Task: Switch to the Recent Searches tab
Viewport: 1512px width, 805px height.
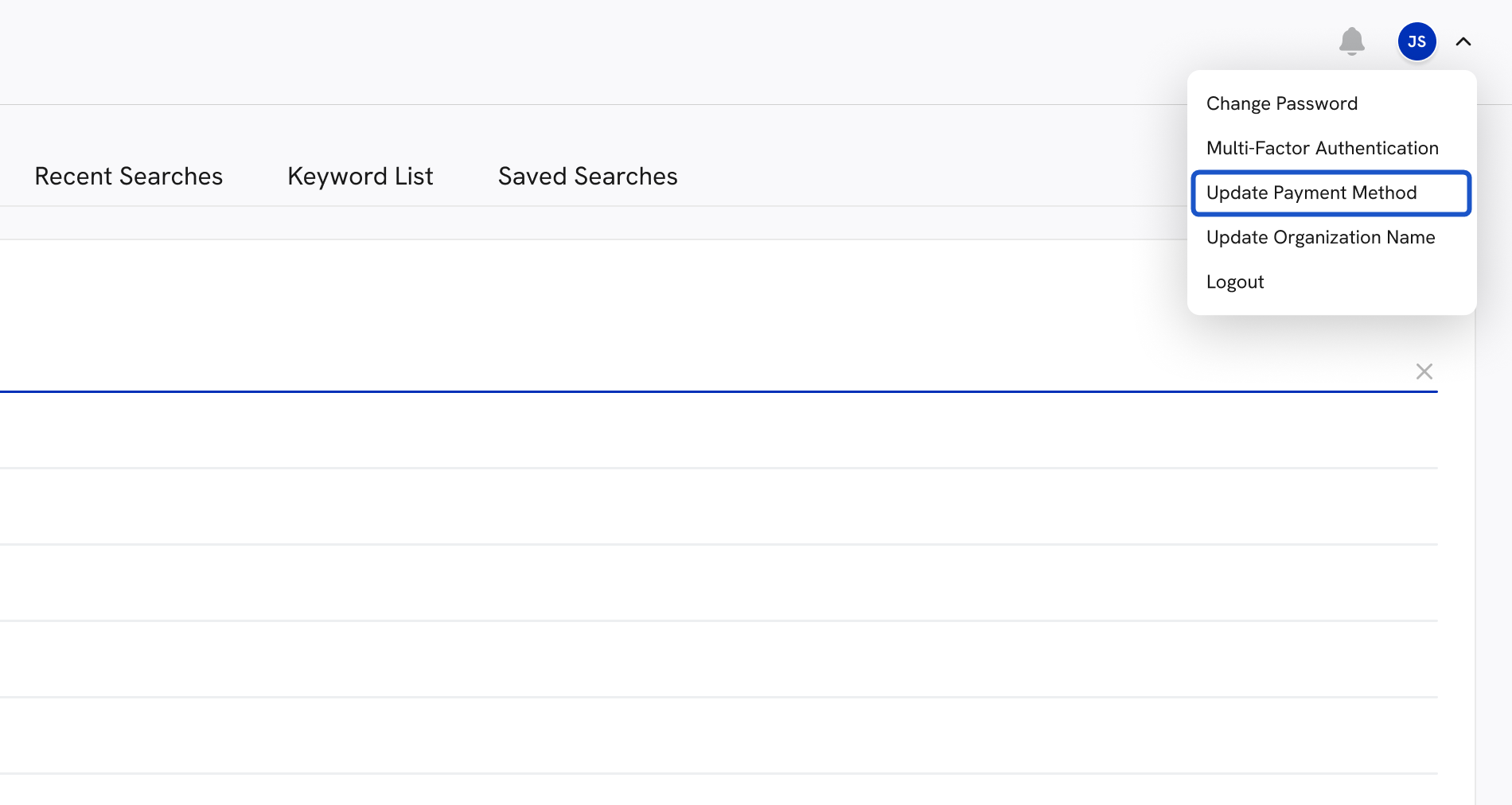Action: (x=129, y=176)
